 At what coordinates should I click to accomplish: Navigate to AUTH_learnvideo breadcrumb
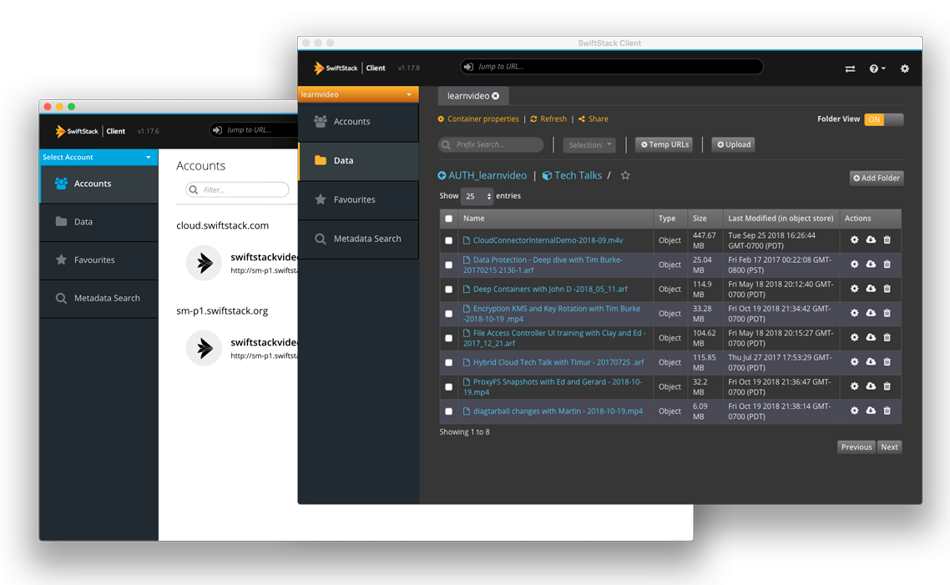coord(482,176)
